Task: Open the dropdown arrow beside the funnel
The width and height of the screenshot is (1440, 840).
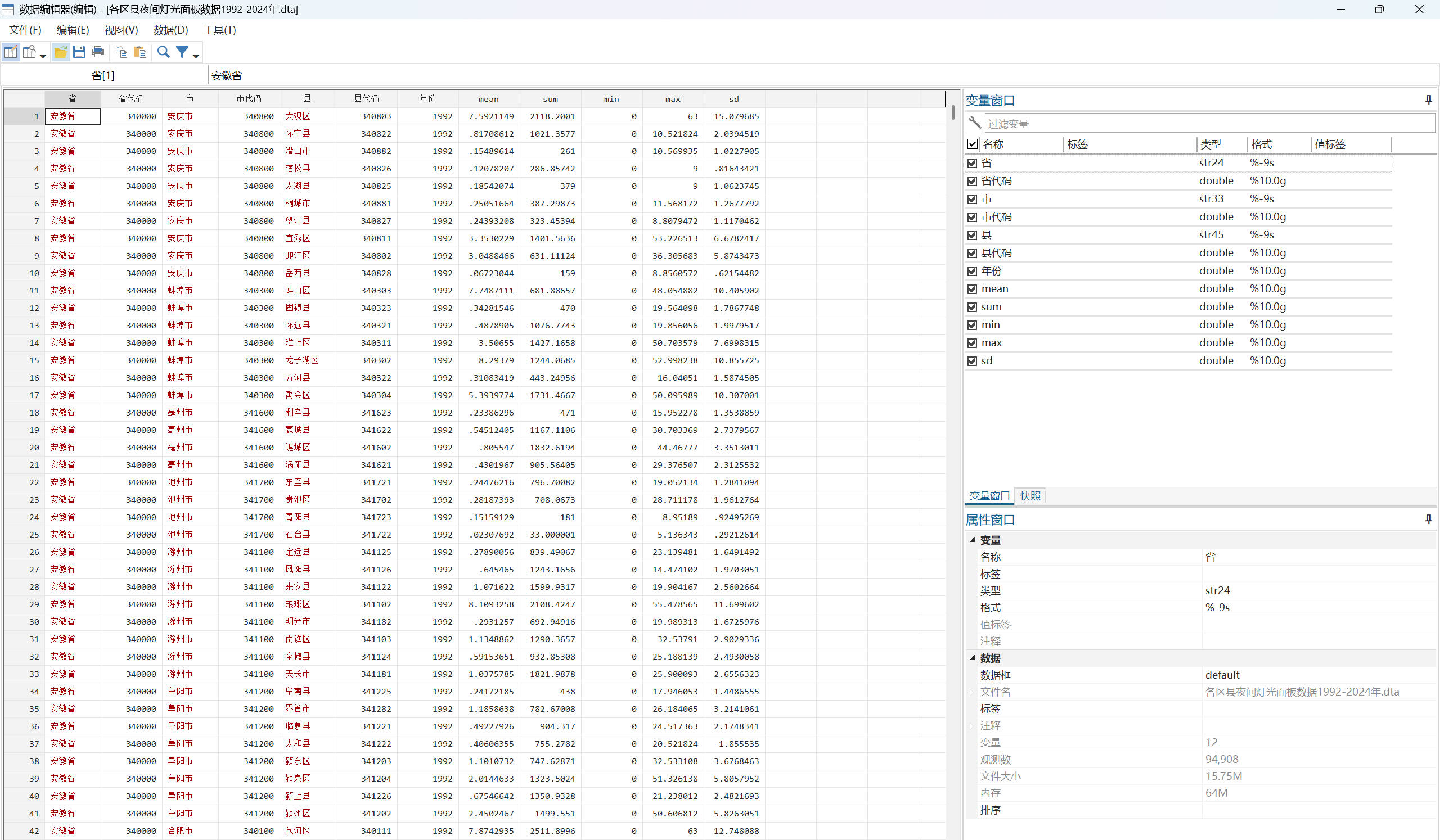Action: click(x=196, y=56)
